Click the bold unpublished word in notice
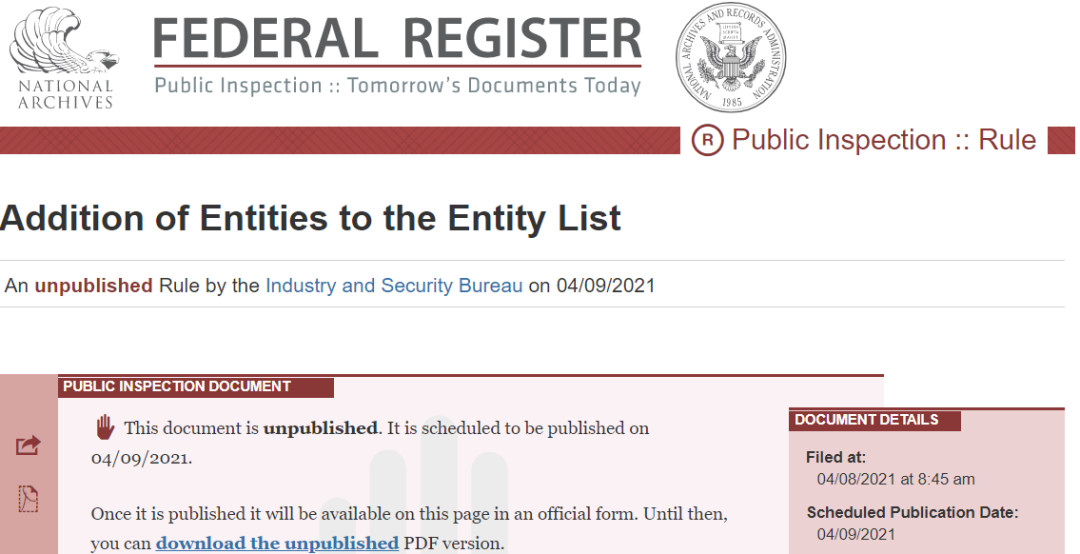 coord(321,428)
